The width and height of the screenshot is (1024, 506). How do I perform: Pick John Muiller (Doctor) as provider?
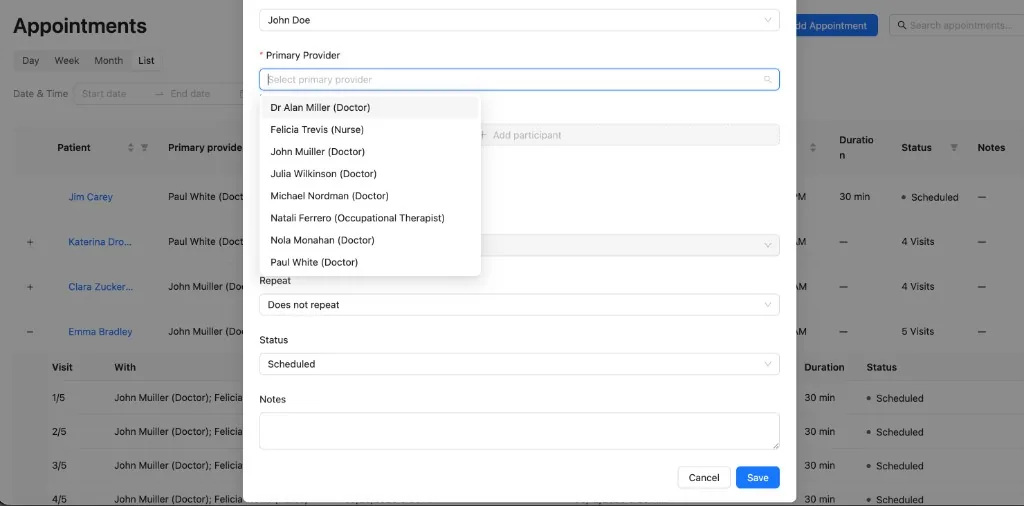pyautogui.click(x=370, y=152)
